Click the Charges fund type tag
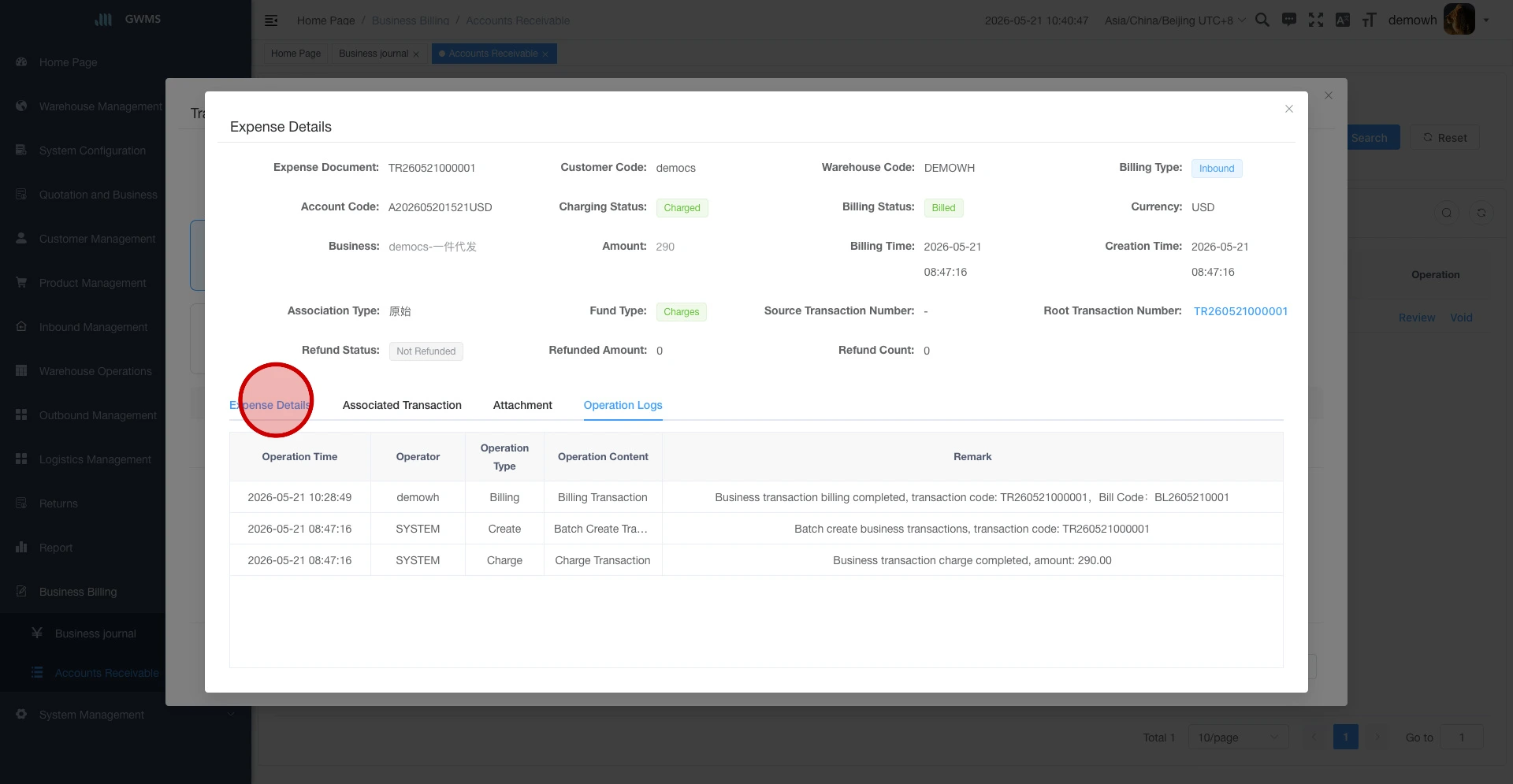The height and width of the screenshot is (784, 1513). coord(681,312)
